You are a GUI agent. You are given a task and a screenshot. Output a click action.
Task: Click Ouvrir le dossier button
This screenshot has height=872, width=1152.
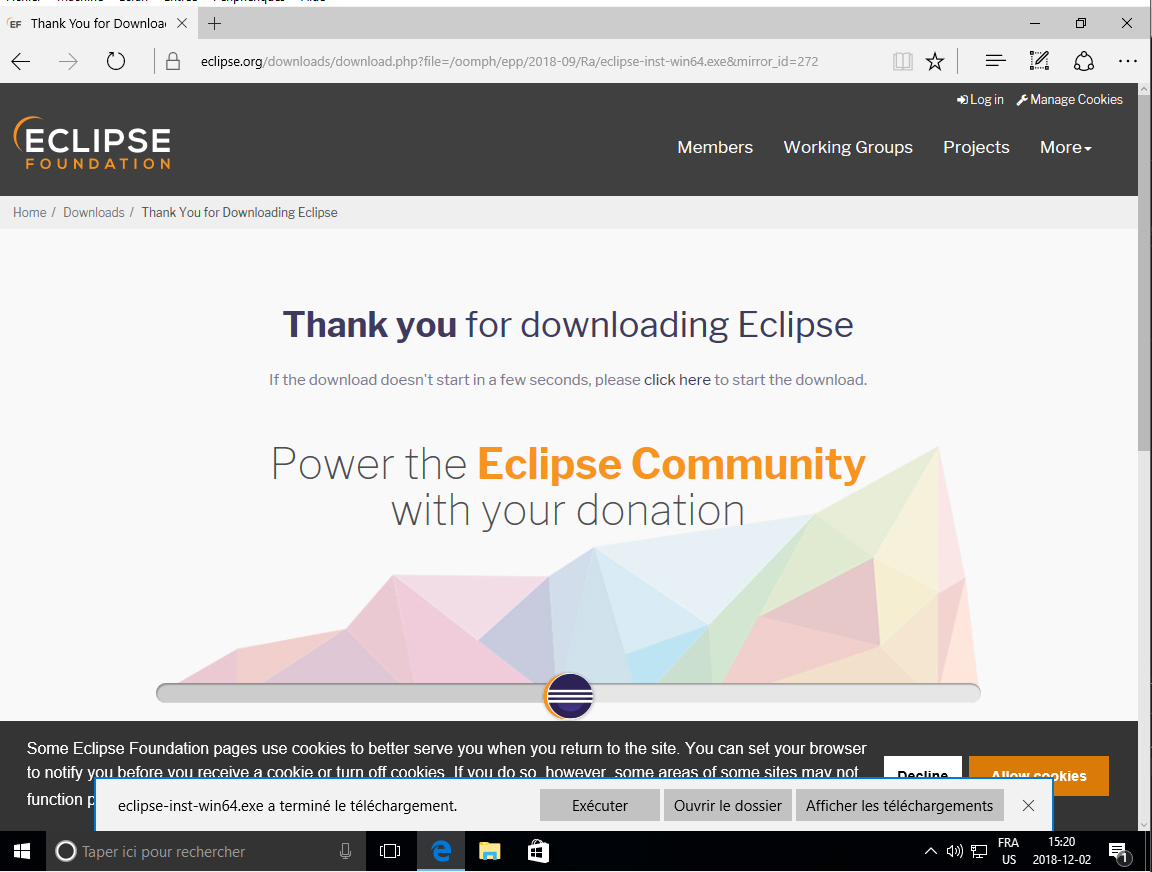pyautogui.click(x=727, y=805)
